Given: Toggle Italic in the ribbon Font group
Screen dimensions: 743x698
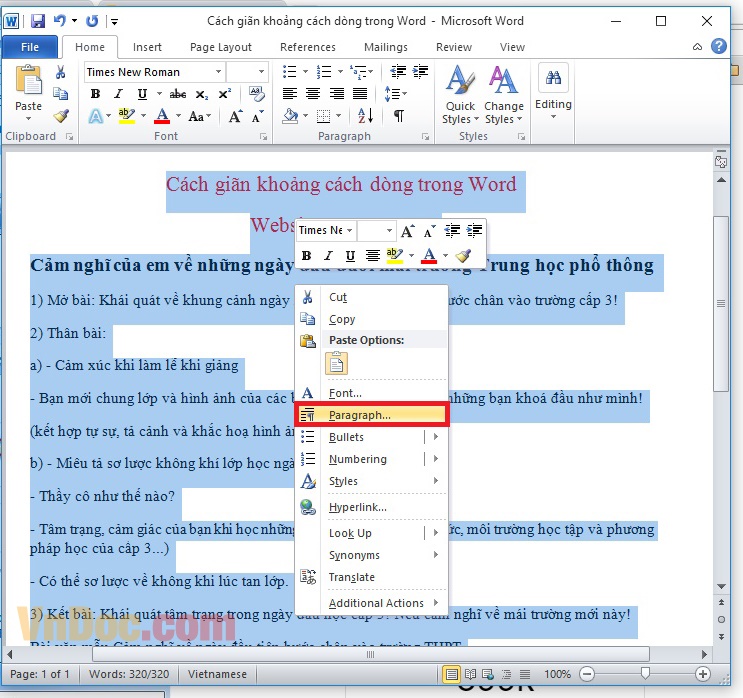Looking at the screenshot, I should (x=118, y=94).
